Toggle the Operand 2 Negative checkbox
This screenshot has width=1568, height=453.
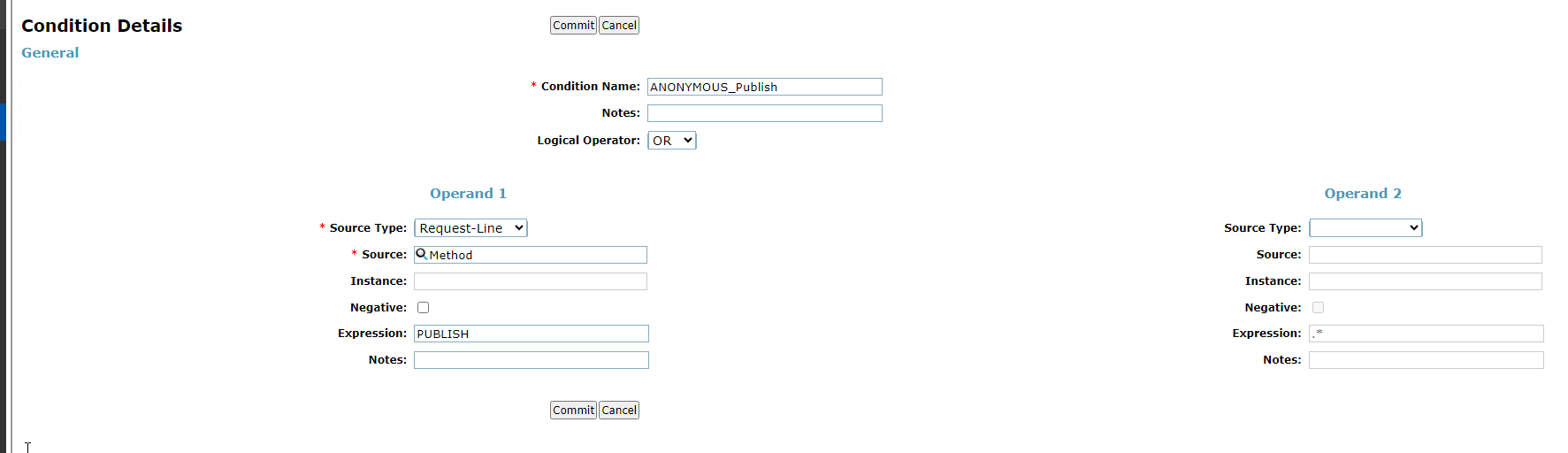1319,308
